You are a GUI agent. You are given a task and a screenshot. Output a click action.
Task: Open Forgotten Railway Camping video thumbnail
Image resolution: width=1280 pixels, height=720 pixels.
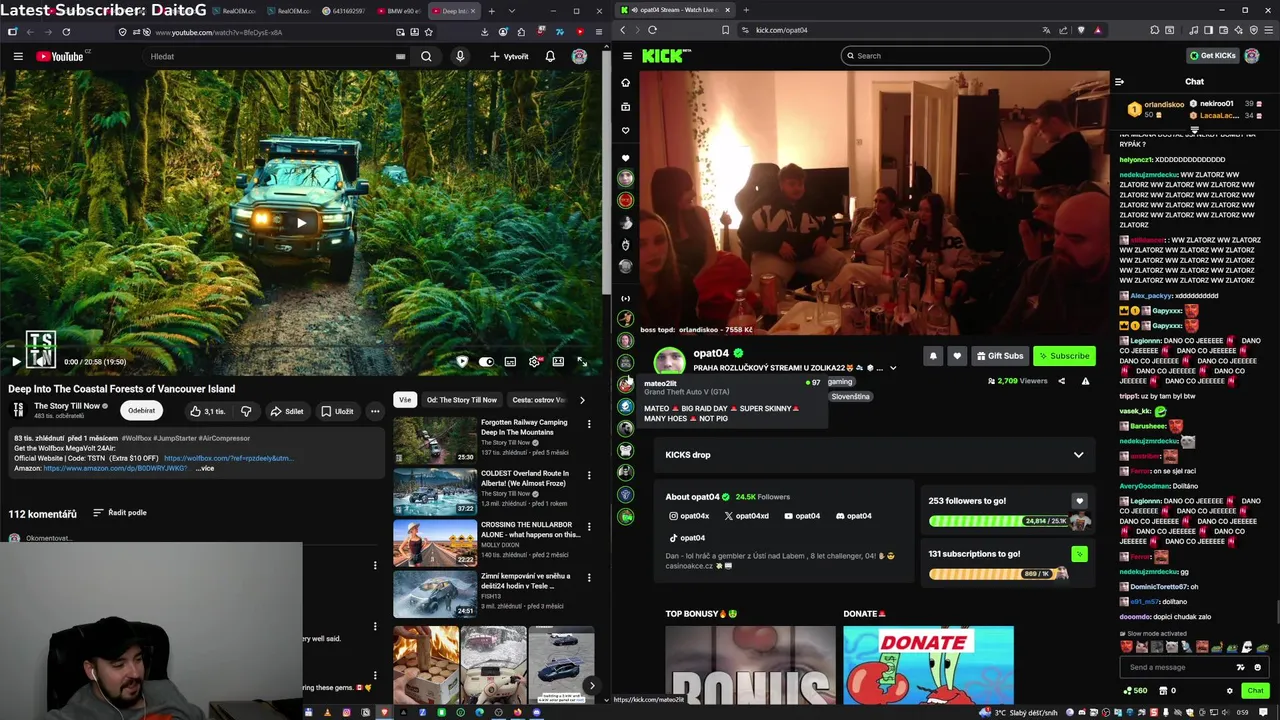(435, 440)
